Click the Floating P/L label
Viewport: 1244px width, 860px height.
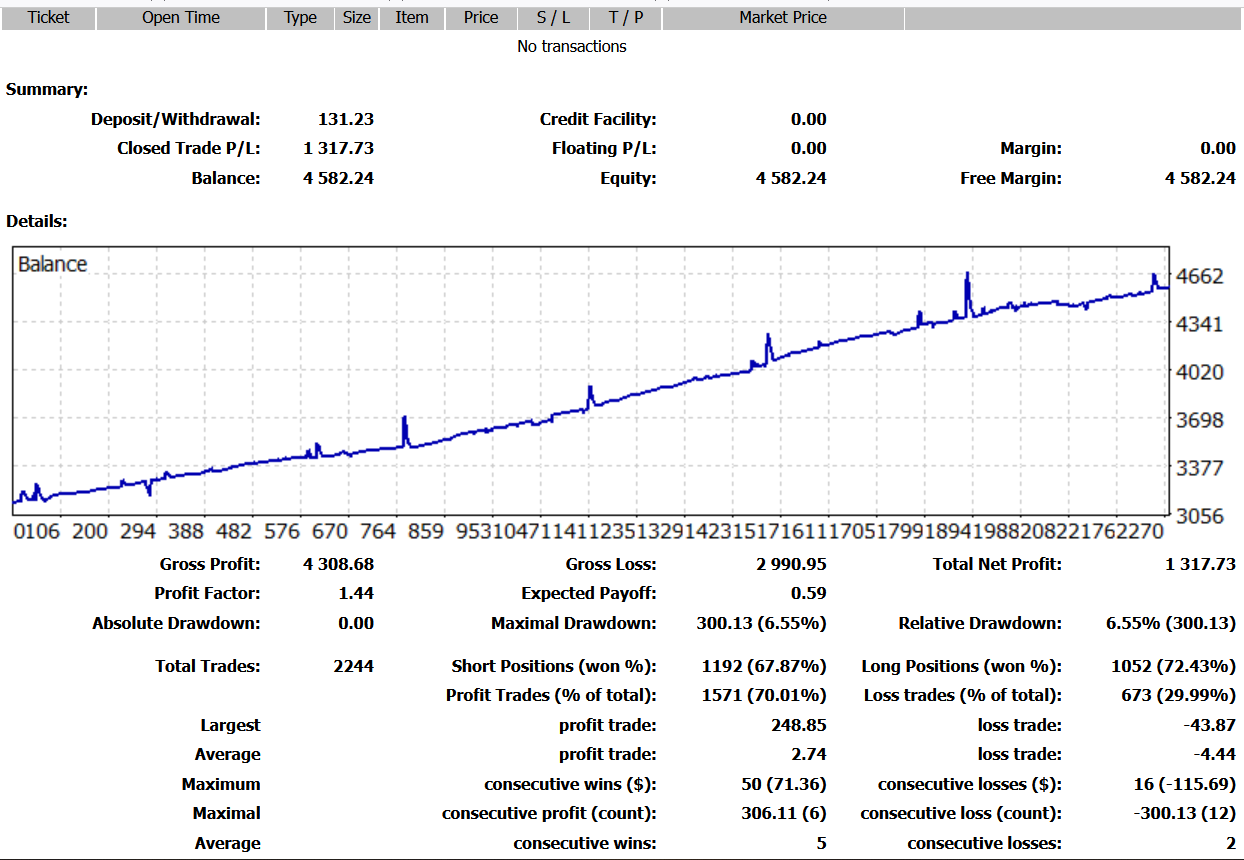[604, 149]
